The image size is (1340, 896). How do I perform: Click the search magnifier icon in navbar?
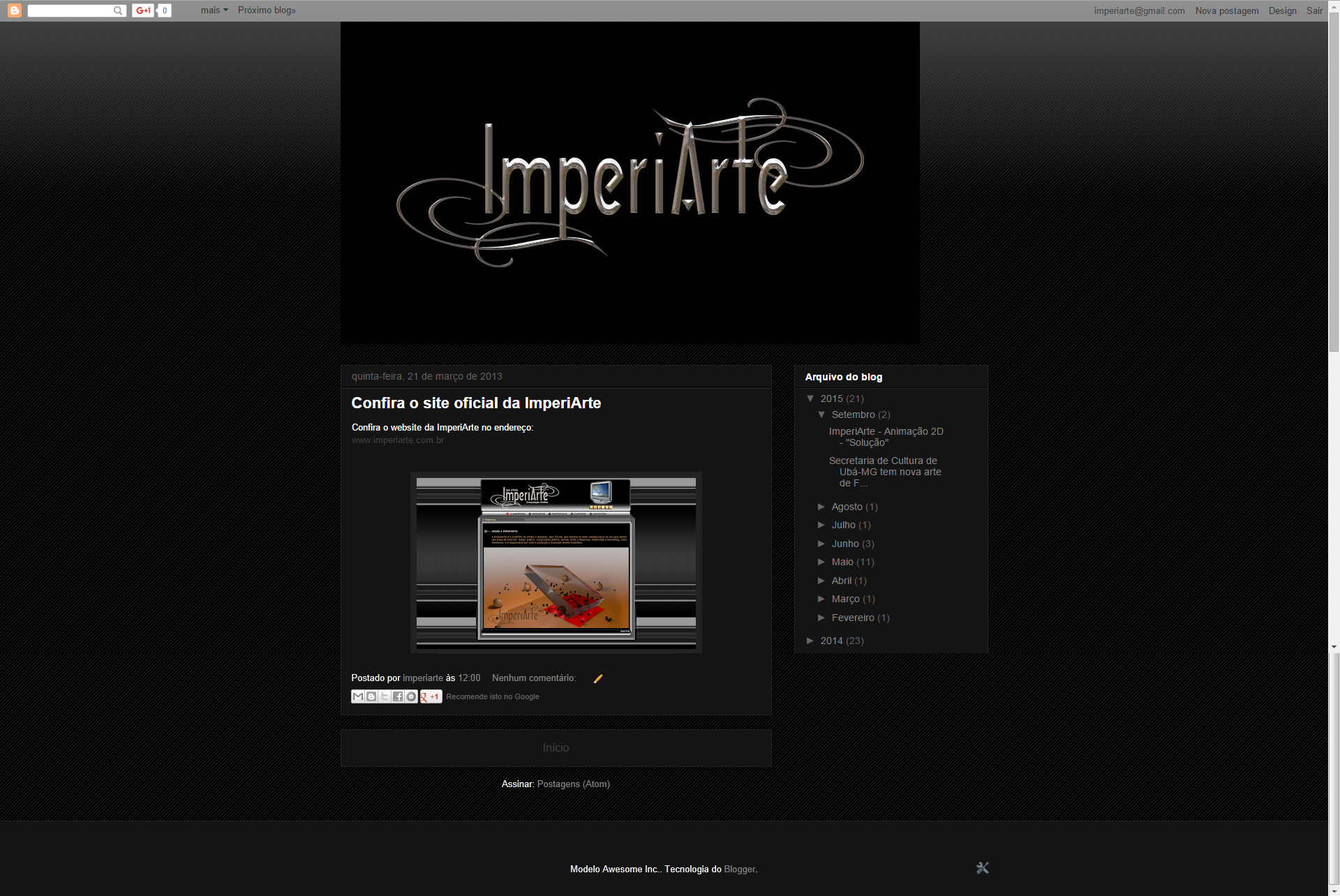point(118,10)
